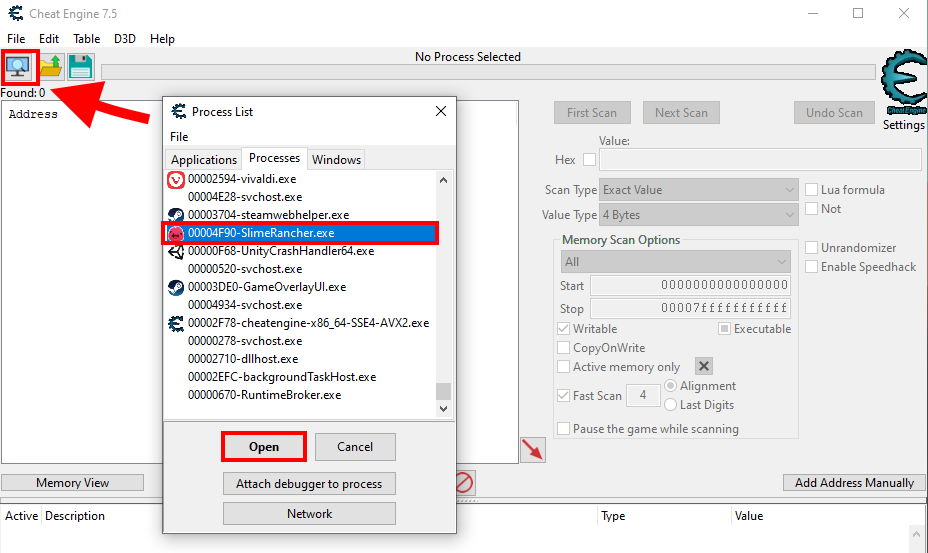Screen dimensions: 928x553
Task: Click the First Scan button
Action: pyautogui.click(x=592, y=112)
